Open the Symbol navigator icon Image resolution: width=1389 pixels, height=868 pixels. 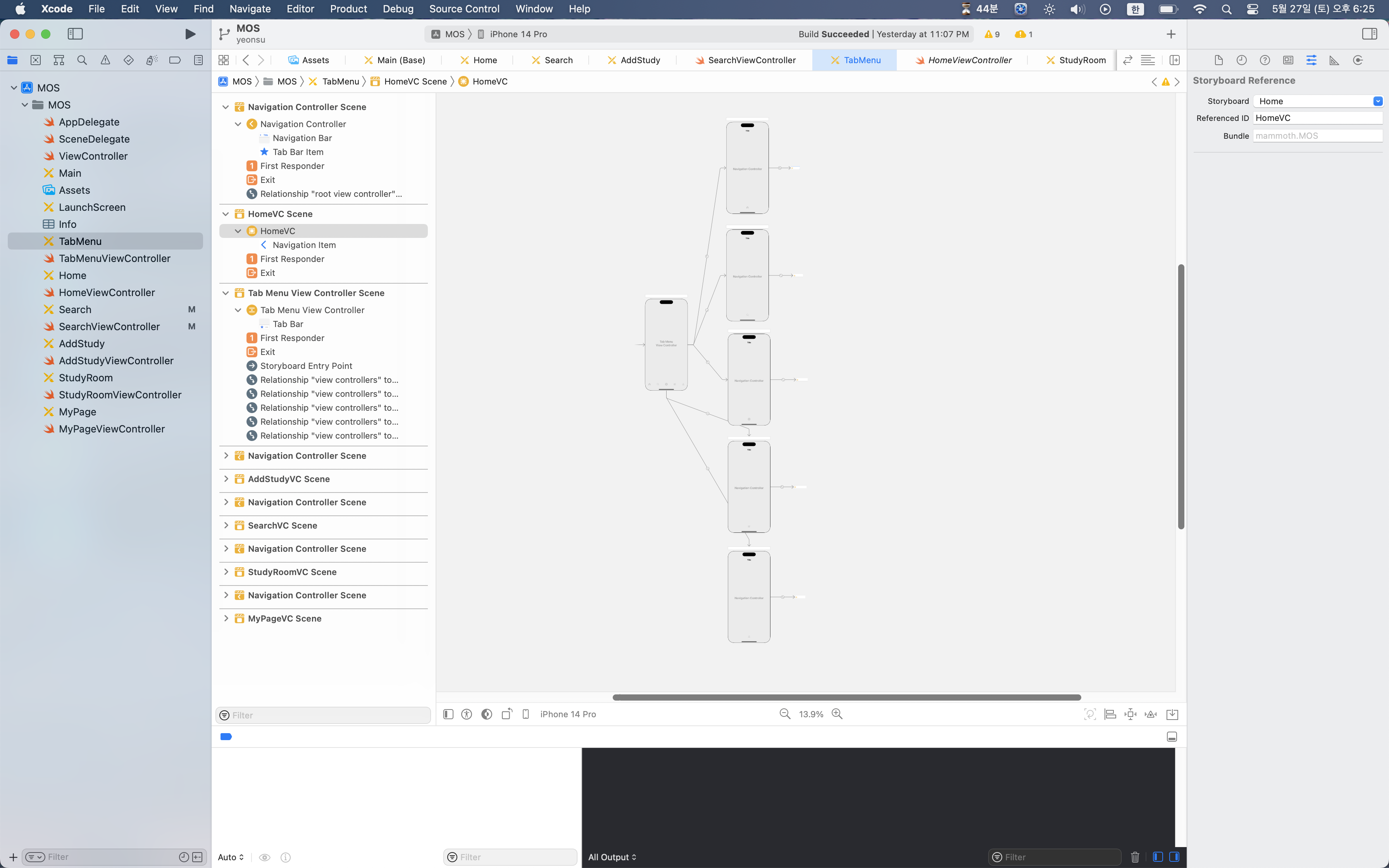[59, 60]
